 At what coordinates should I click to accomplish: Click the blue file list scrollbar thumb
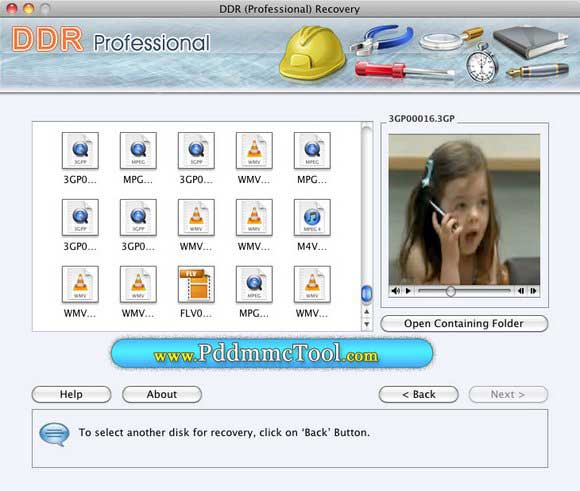pos(366,294)
